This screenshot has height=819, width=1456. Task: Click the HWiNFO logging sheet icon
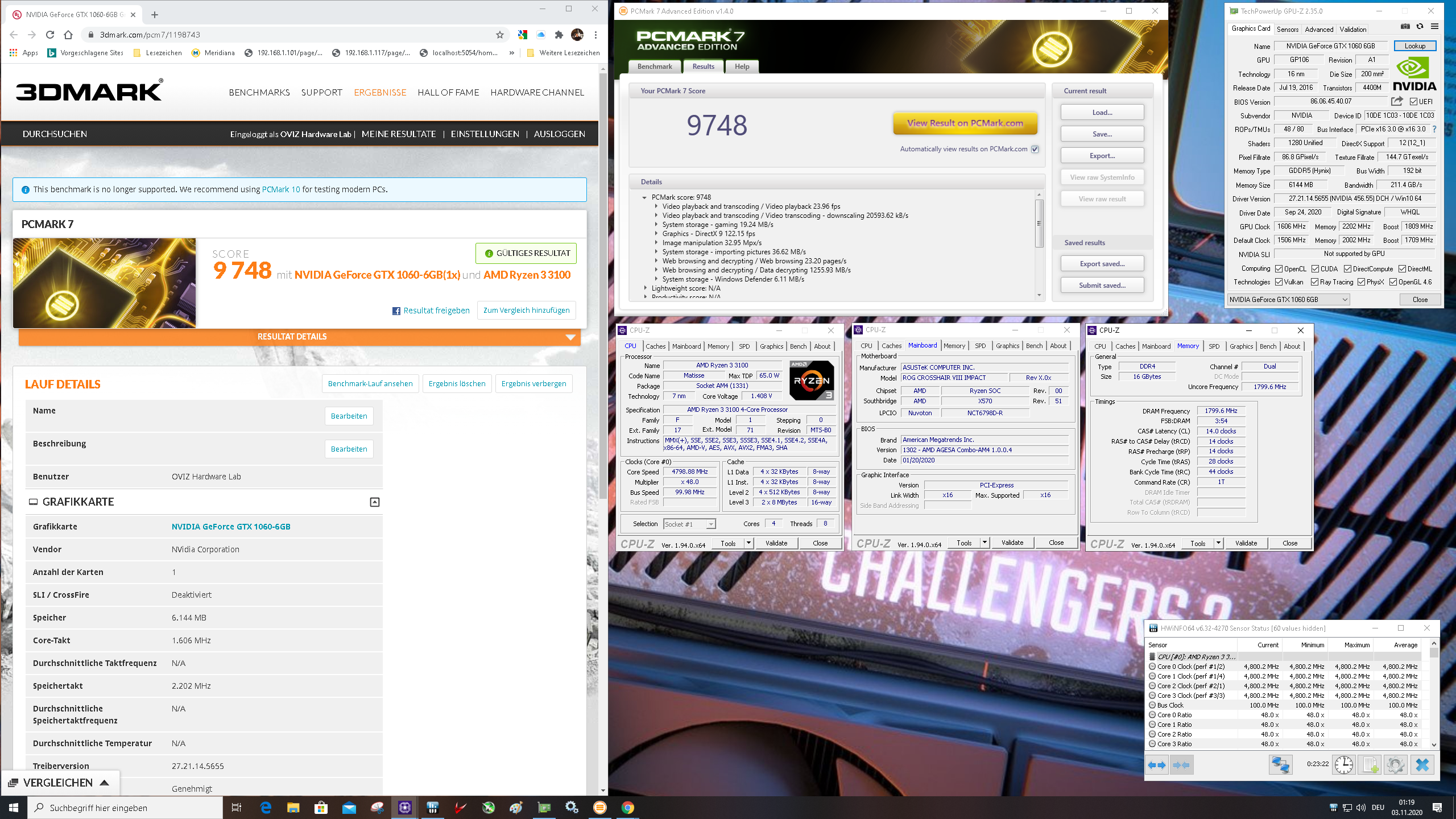[x=1370, y=765]
